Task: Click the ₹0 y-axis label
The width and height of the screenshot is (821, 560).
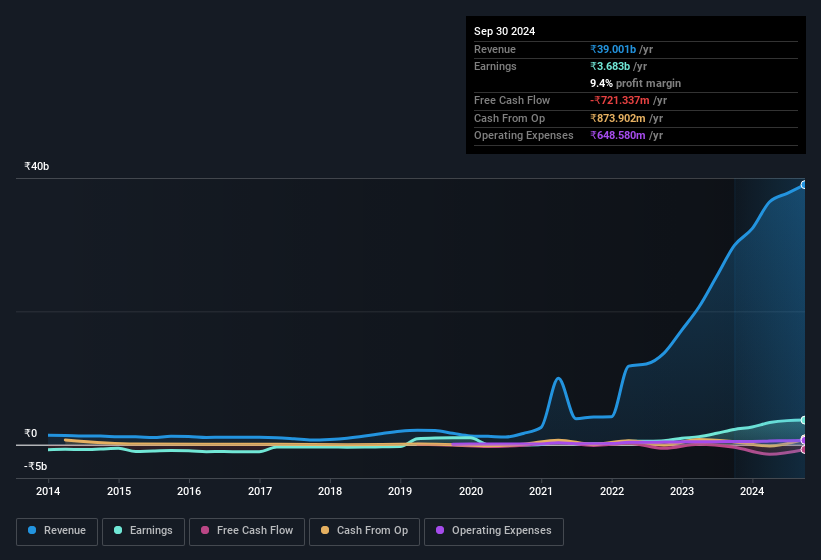Action: [x=31, y=433]
